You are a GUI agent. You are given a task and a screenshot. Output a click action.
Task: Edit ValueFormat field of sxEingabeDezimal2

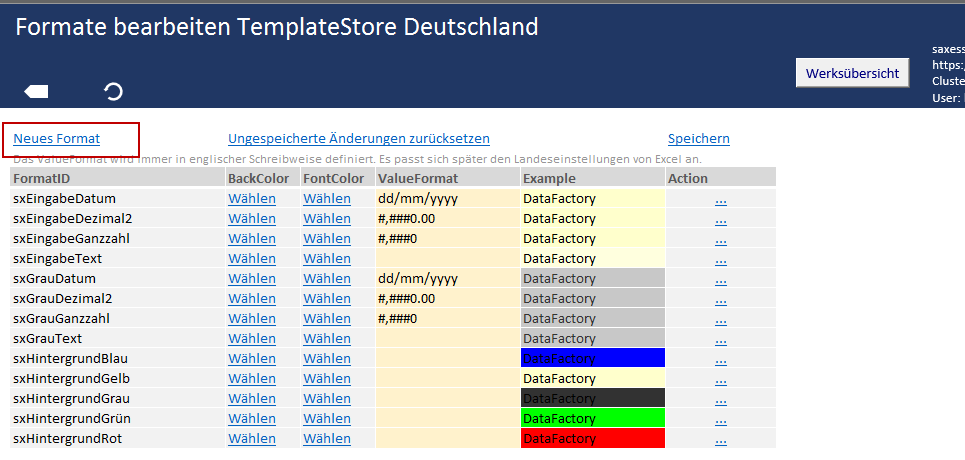[447, 218]
